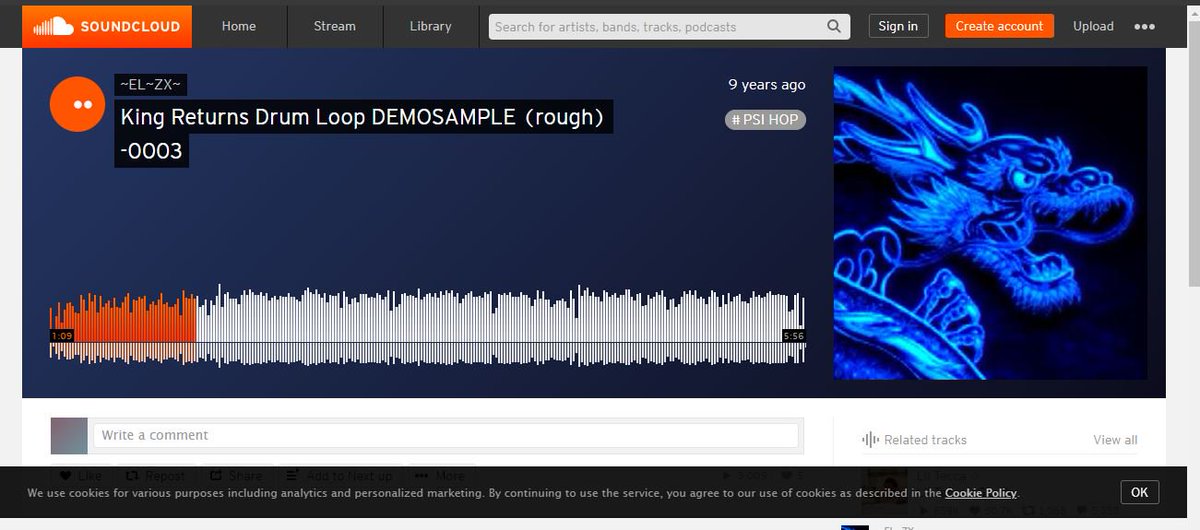Open the blue dragon artwork
Screen dimensions: 1200x530
[x=990, y=223]
